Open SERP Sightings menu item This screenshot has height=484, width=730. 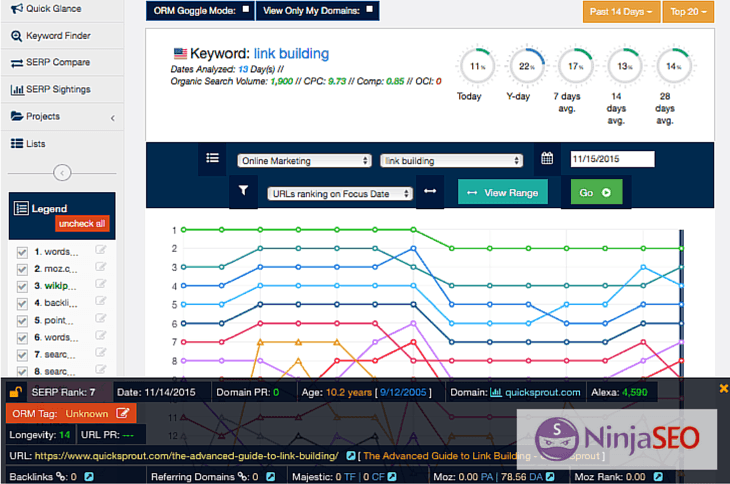click(62, 89)
